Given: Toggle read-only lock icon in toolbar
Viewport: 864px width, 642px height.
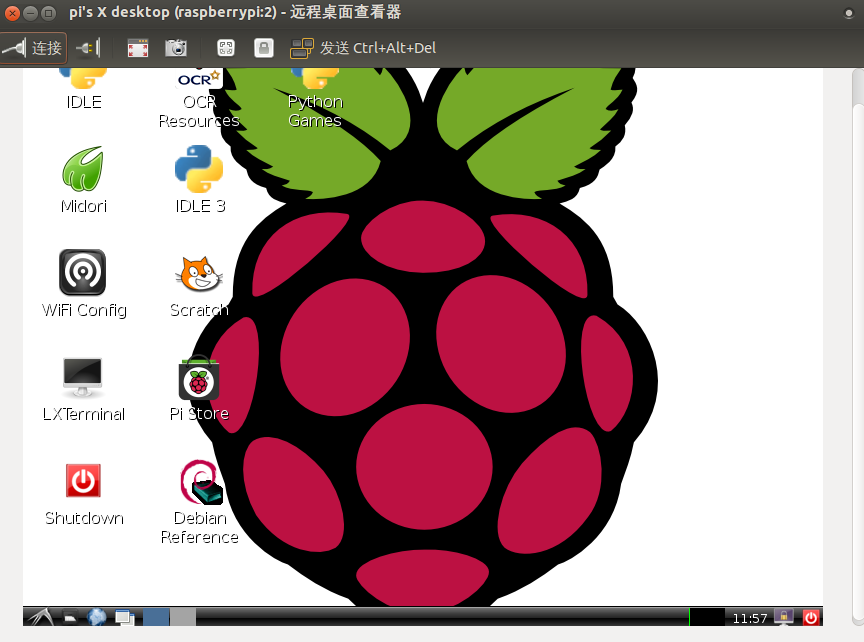Looking at the screenshot, I should point(264,48).
